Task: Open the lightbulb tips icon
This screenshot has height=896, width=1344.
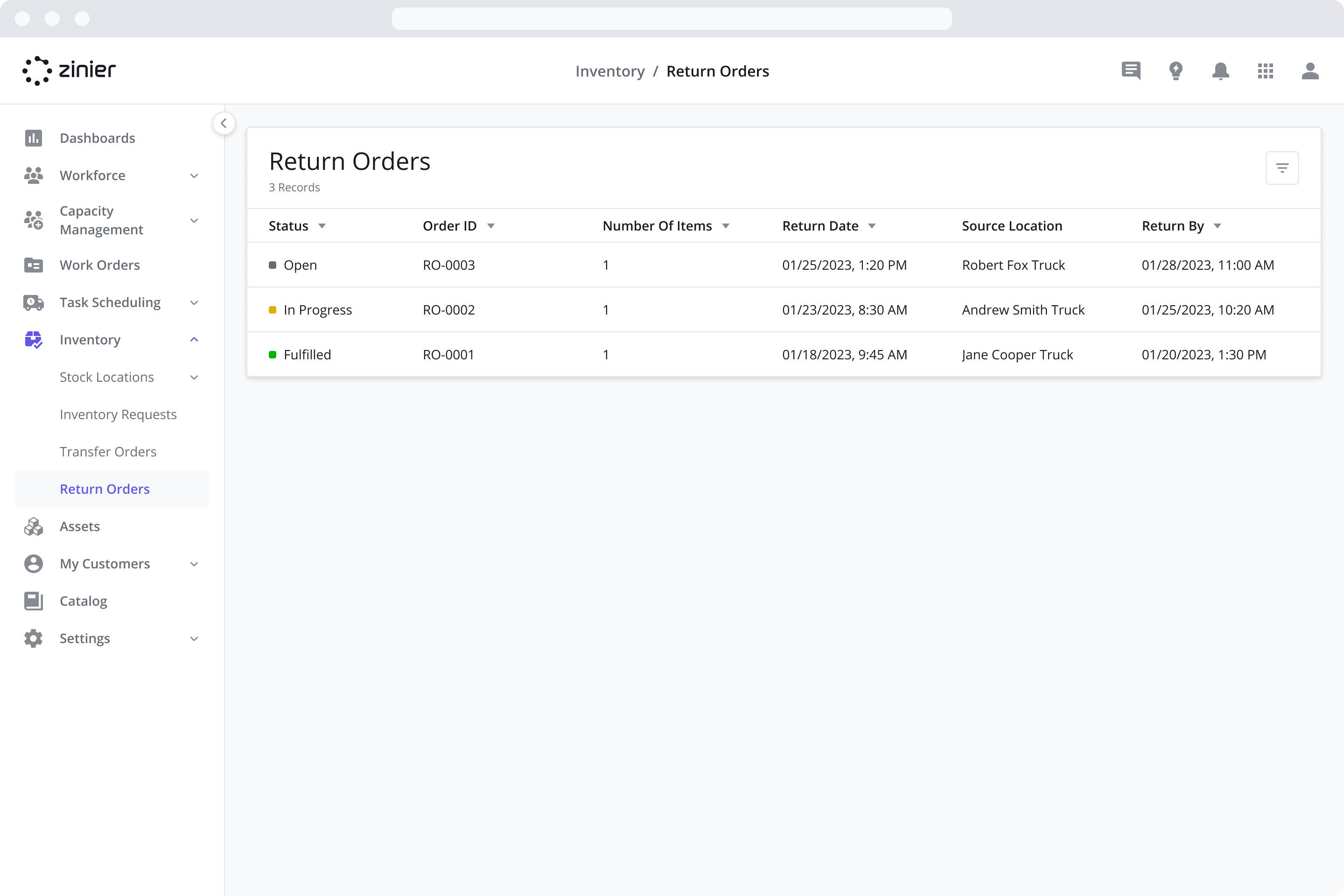Action: pyautogui.click(x=1176, y=71)
